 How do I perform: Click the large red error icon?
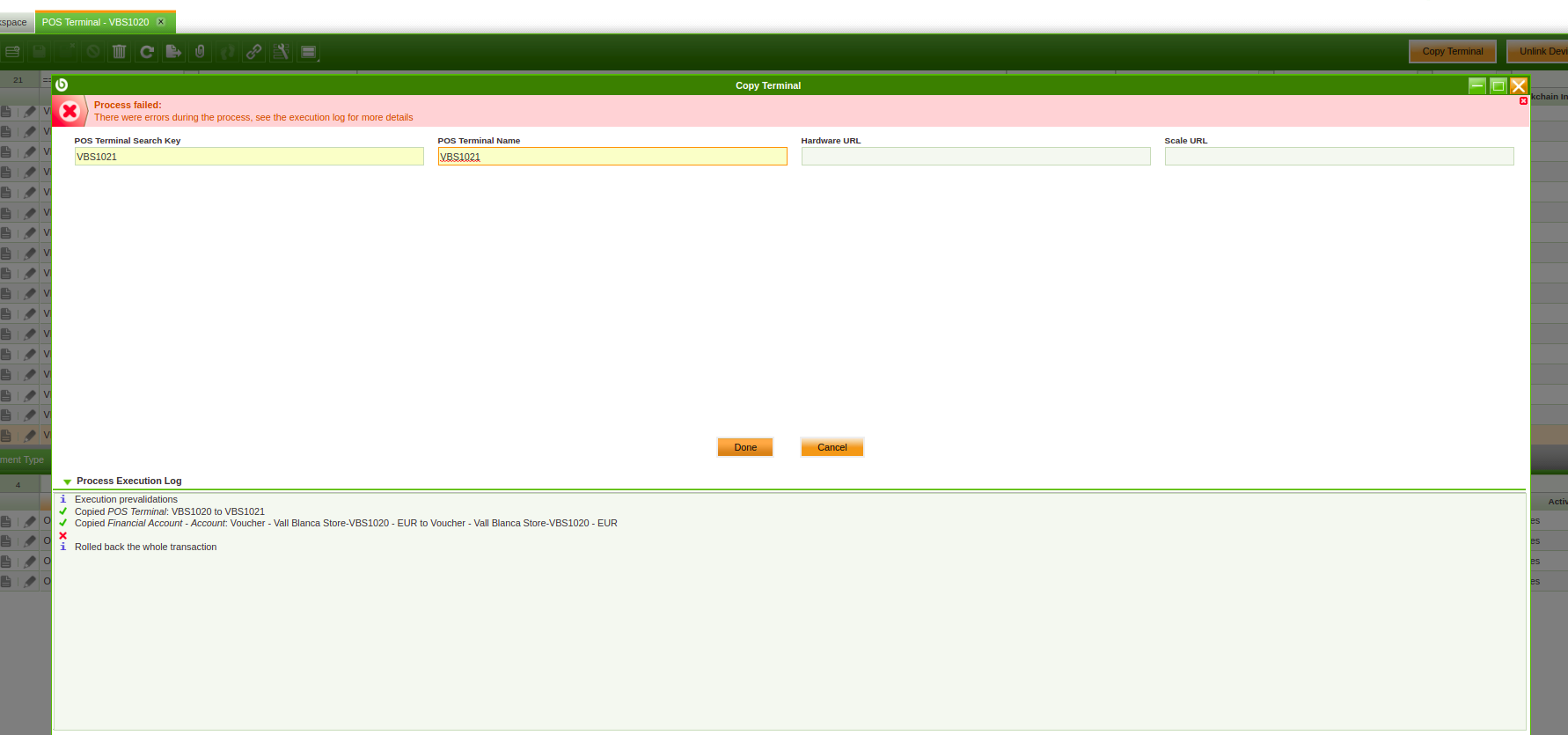point(70,111)
